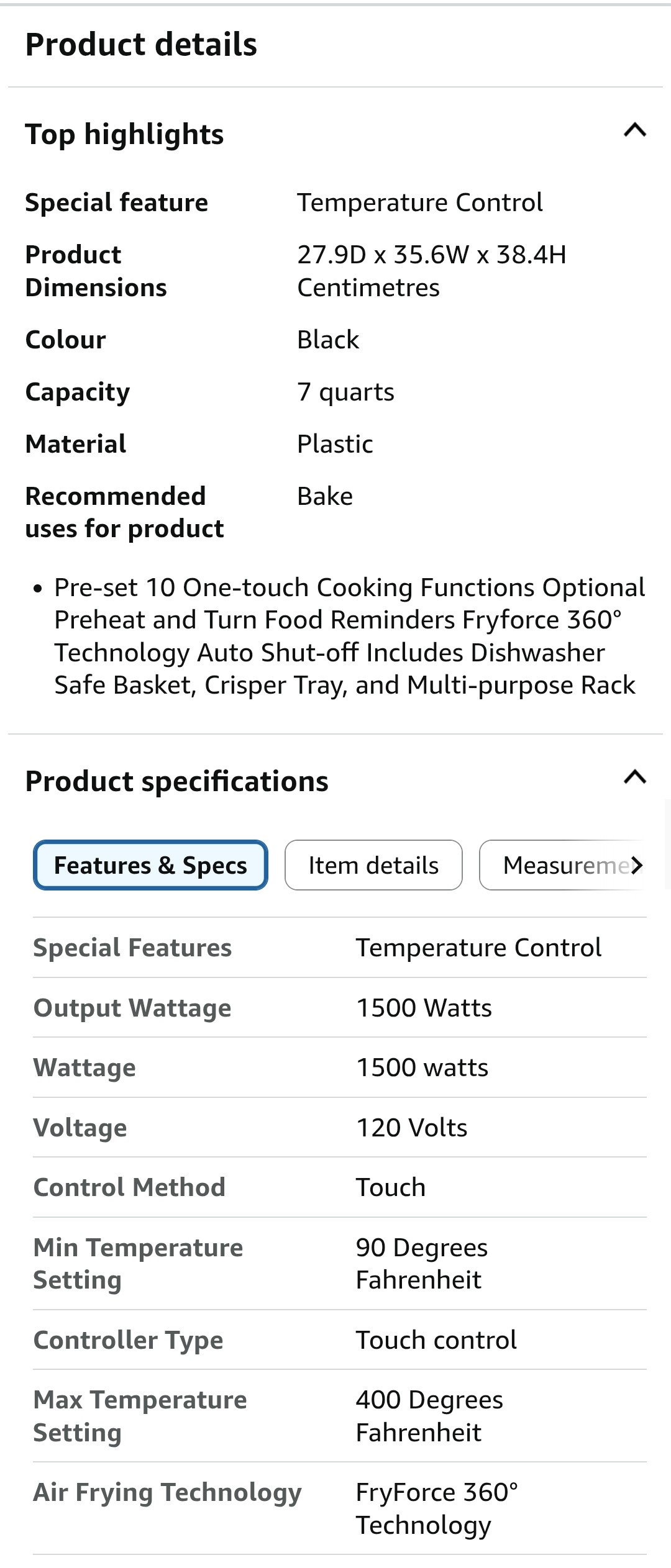Open the Measurements tab
Viewport: 671px width, 1568px height.
click(562, 865)
